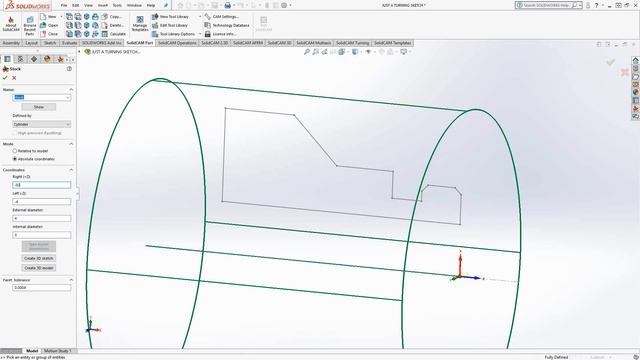Open File Explorer folder icon in task pane
640x360 pixels.
click(636, 77)
